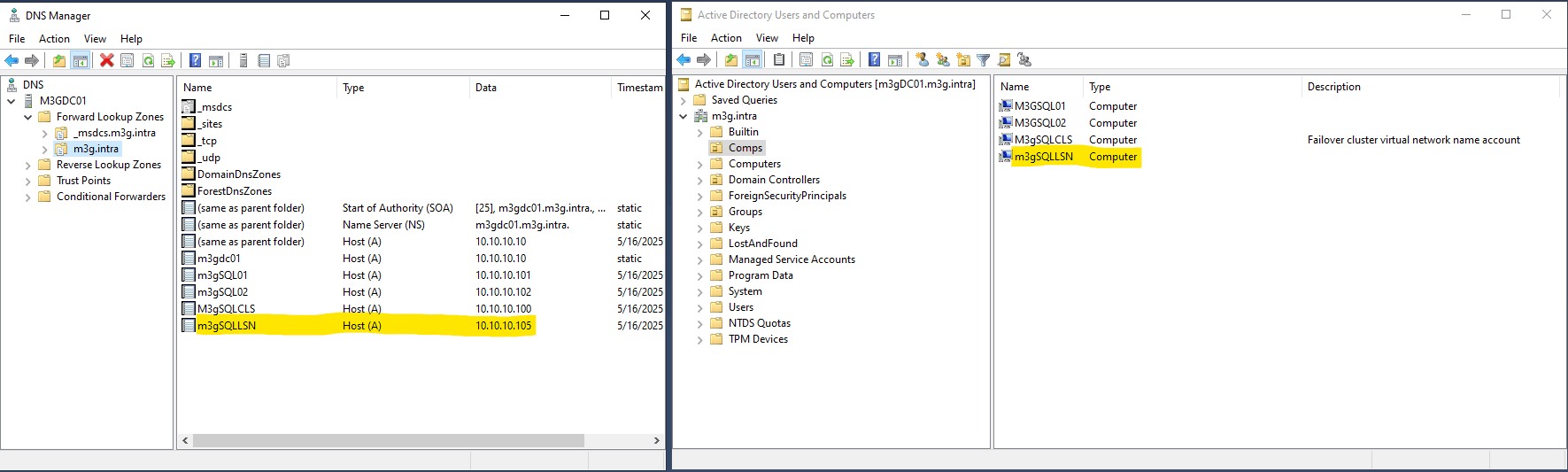This screenshot has height=472, width=1568.
Task: Click Forward arrow in DNS Manager toolbar
Action: pos(32,60)
